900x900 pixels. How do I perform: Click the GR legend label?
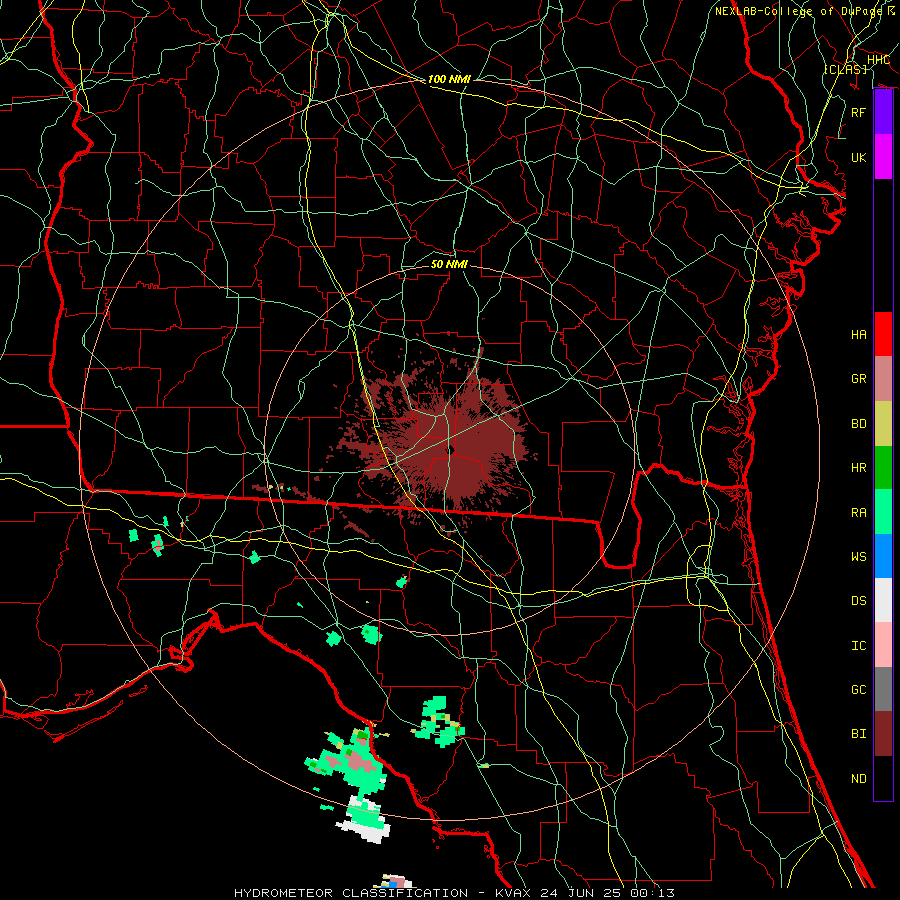858,379
